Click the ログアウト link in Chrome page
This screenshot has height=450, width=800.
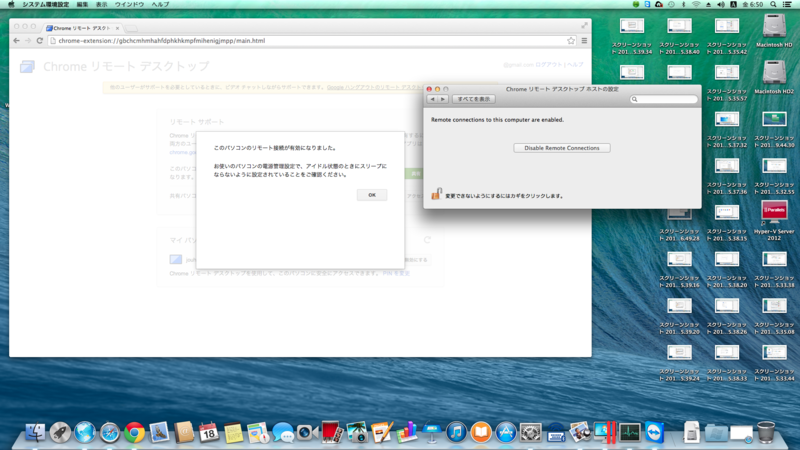548,65
